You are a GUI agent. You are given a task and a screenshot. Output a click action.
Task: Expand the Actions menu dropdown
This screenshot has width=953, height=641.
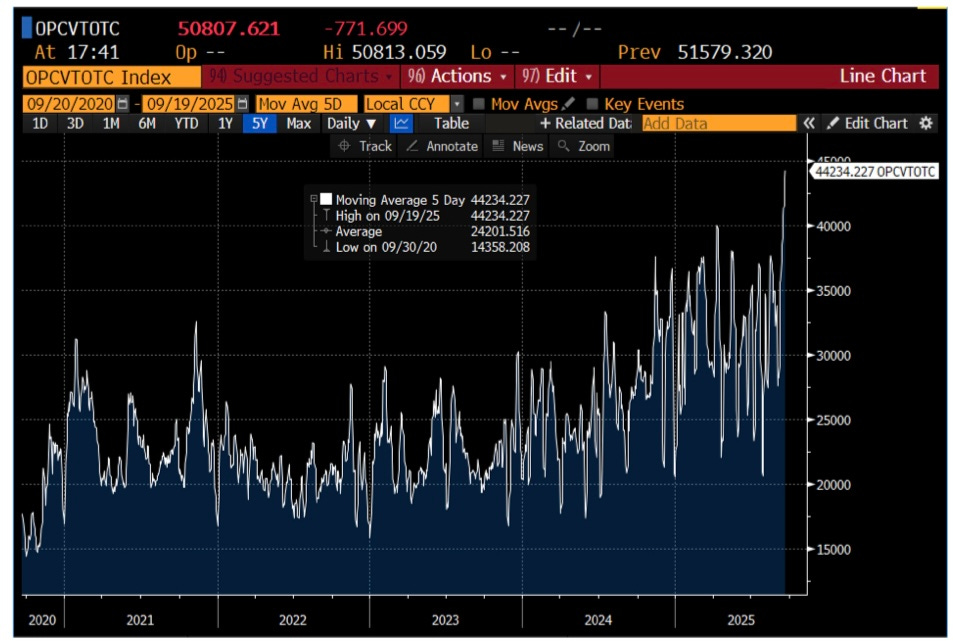[458, 77]
